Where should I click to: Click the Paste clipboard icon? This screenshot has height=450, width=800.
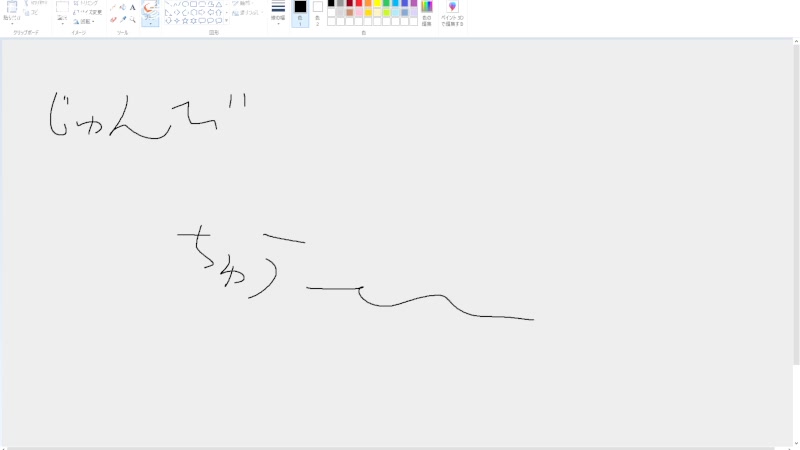click(11, 8)
